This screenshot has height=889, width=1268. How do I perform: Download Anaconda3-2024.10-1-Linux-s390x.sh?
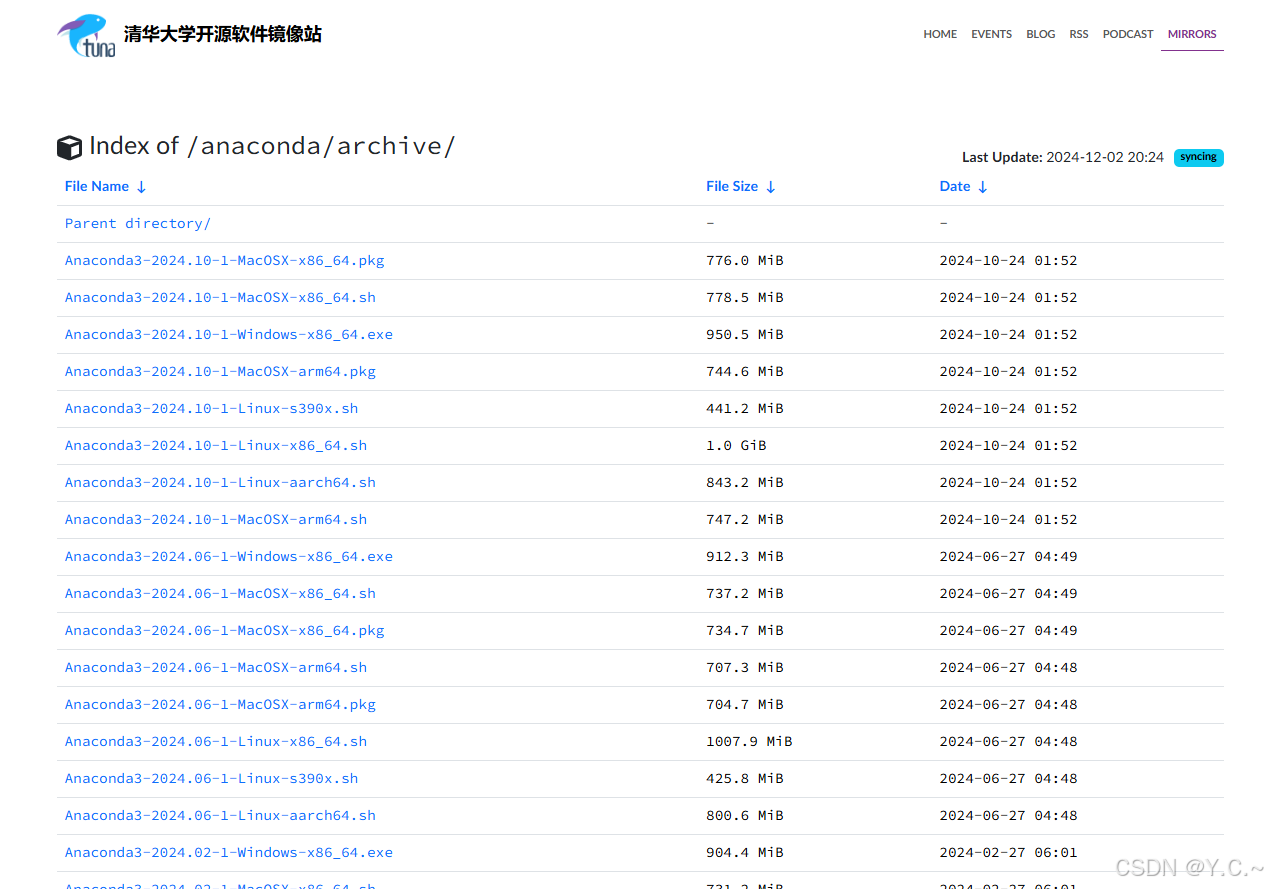(211, 408)
